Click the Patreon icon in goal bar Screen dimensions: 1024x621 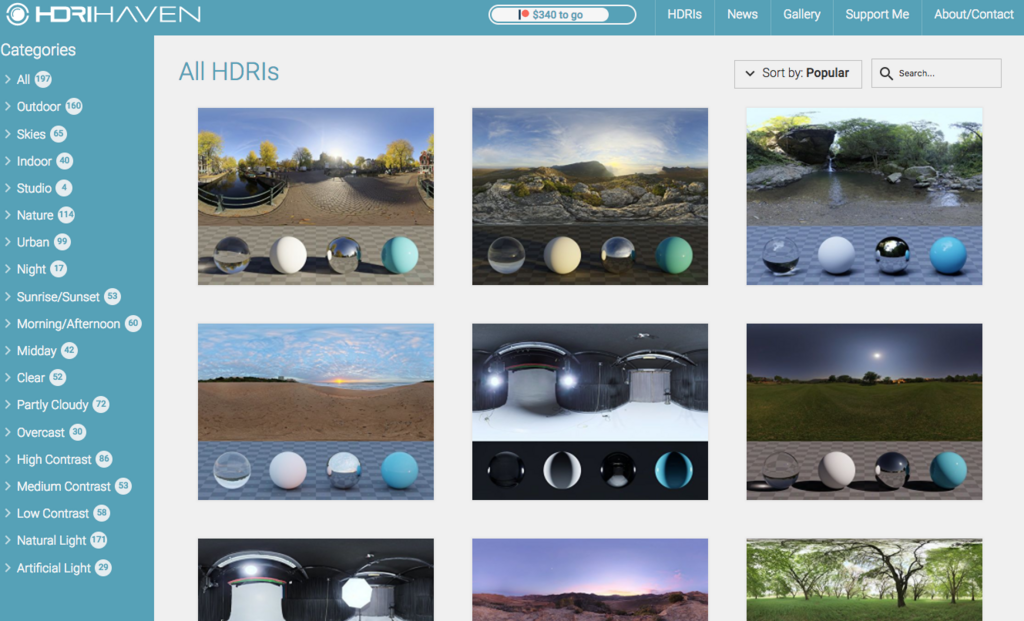(523, 14)
